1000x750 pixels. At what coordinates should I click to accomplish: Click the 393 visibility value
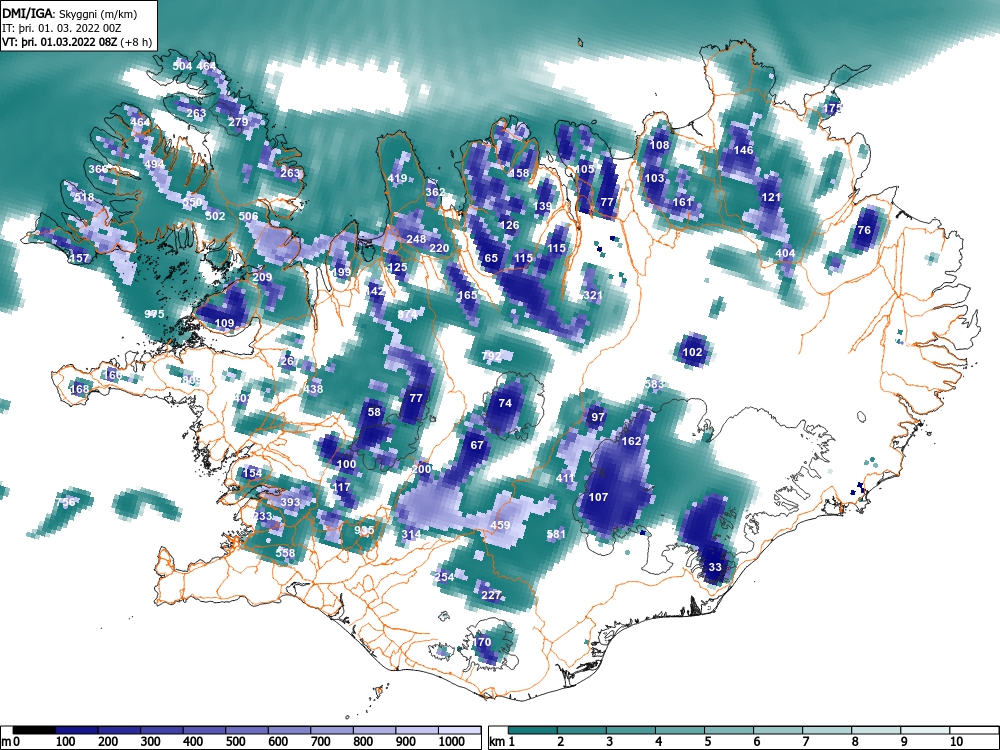[x=290, y=502]
